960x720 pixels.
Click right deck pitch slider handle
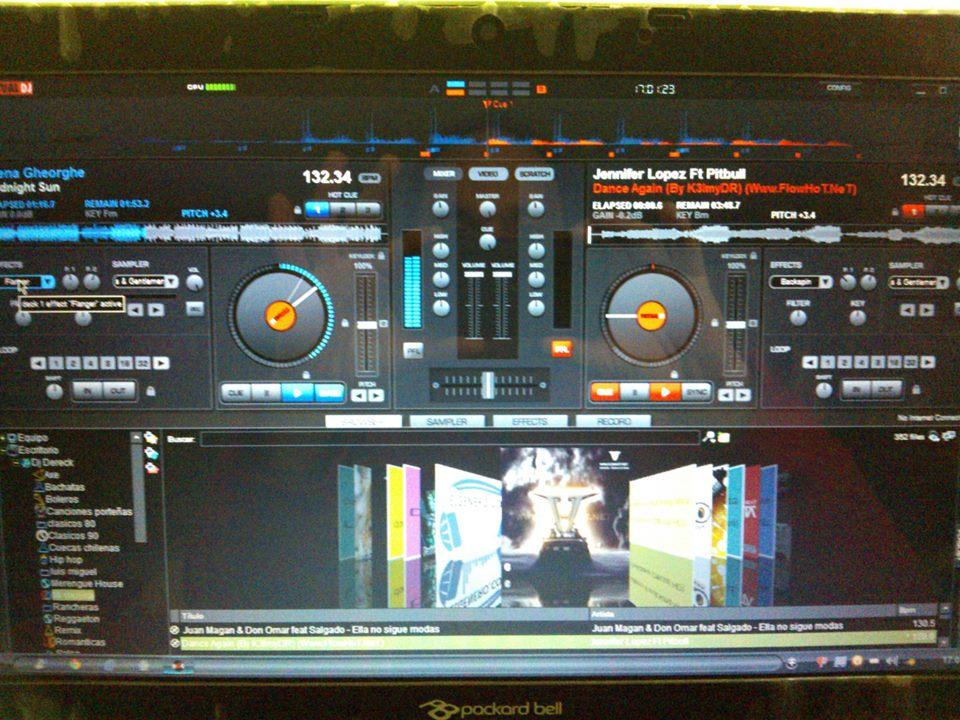point(735,324)
